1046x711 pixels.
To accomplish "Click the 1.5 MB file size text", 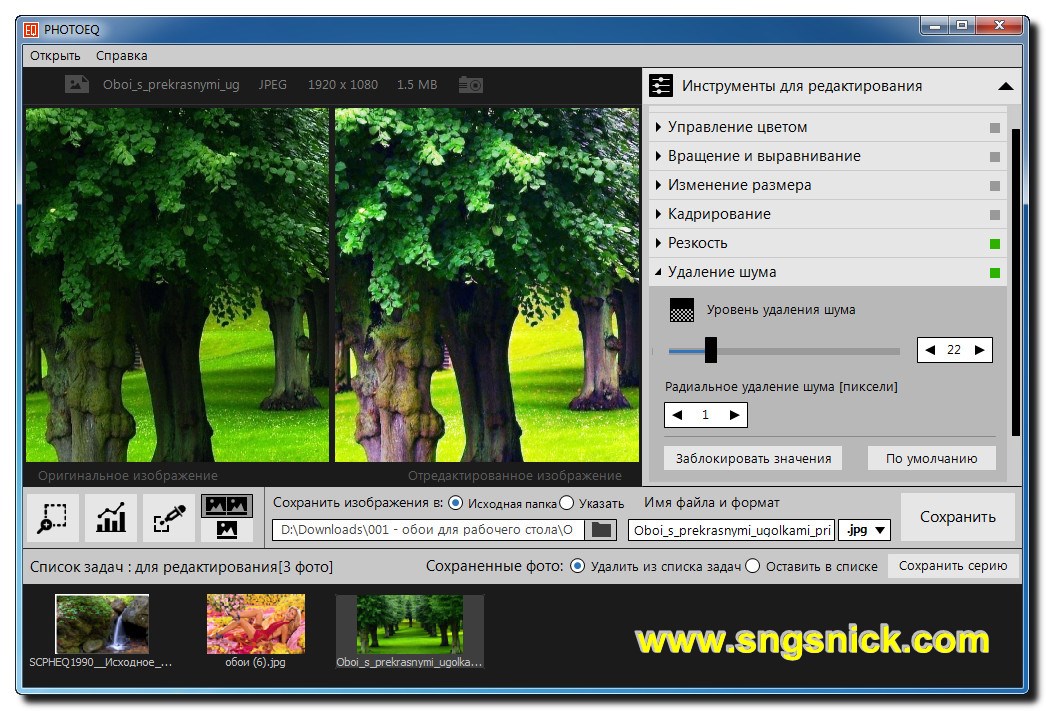I will coord(417,85).
